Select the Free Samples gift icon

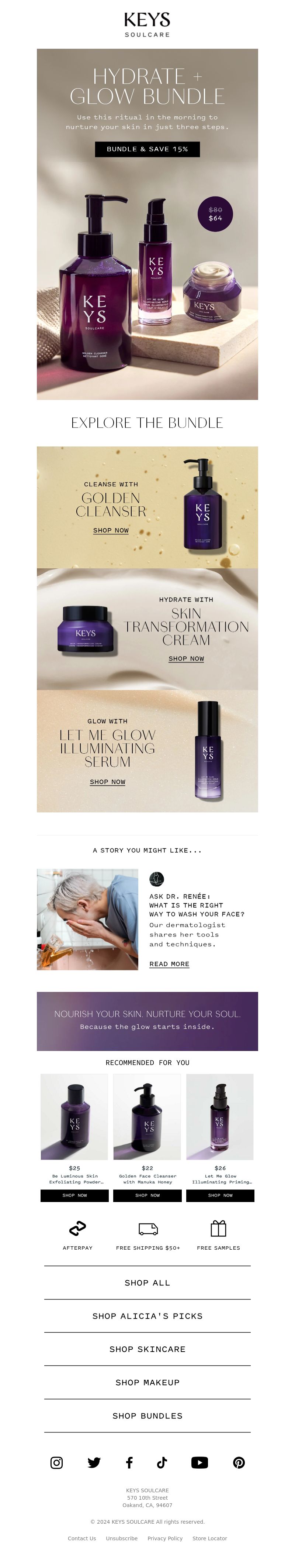click(x=218, y=1228)
